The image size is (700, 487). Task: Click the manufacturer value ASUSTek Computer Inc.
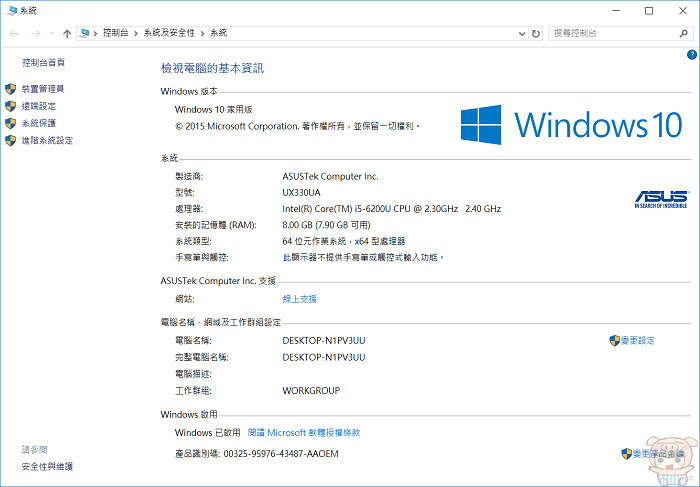[330, 177]
